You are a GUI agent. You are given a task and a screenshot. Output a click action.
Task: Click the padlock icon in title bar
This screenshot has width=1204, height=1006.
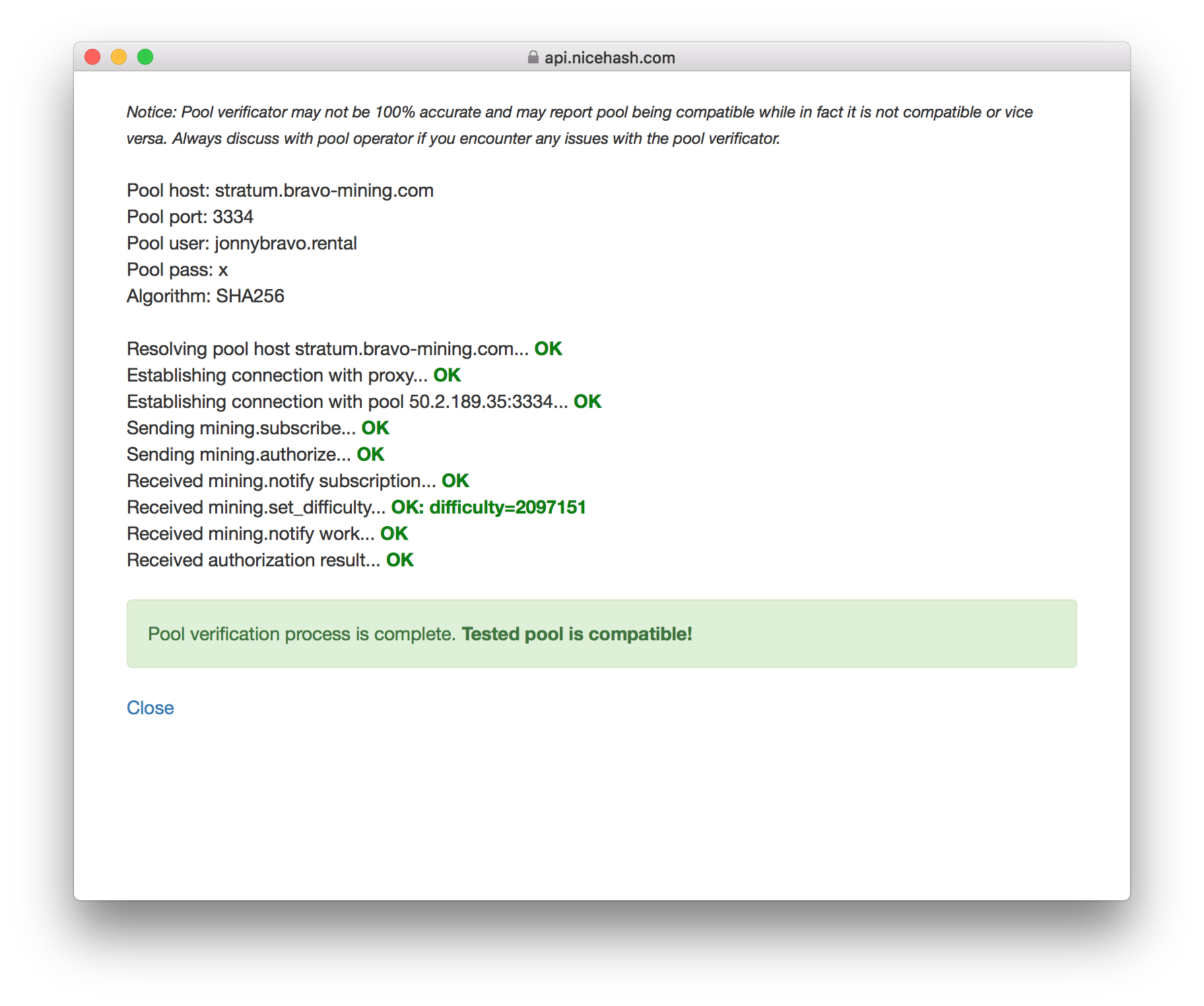click(x=533, y=57)
